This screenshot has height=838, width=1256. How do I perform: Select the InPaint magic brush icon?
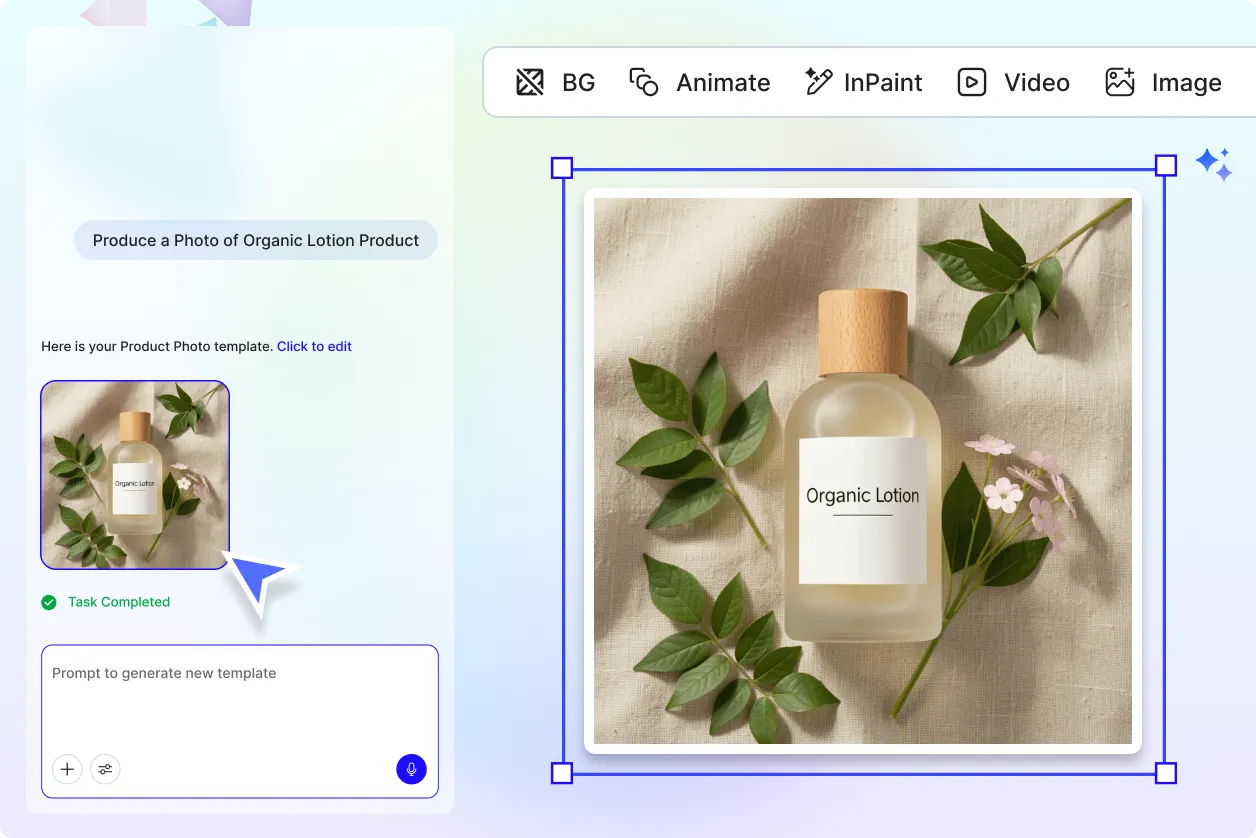coord(819,82)
